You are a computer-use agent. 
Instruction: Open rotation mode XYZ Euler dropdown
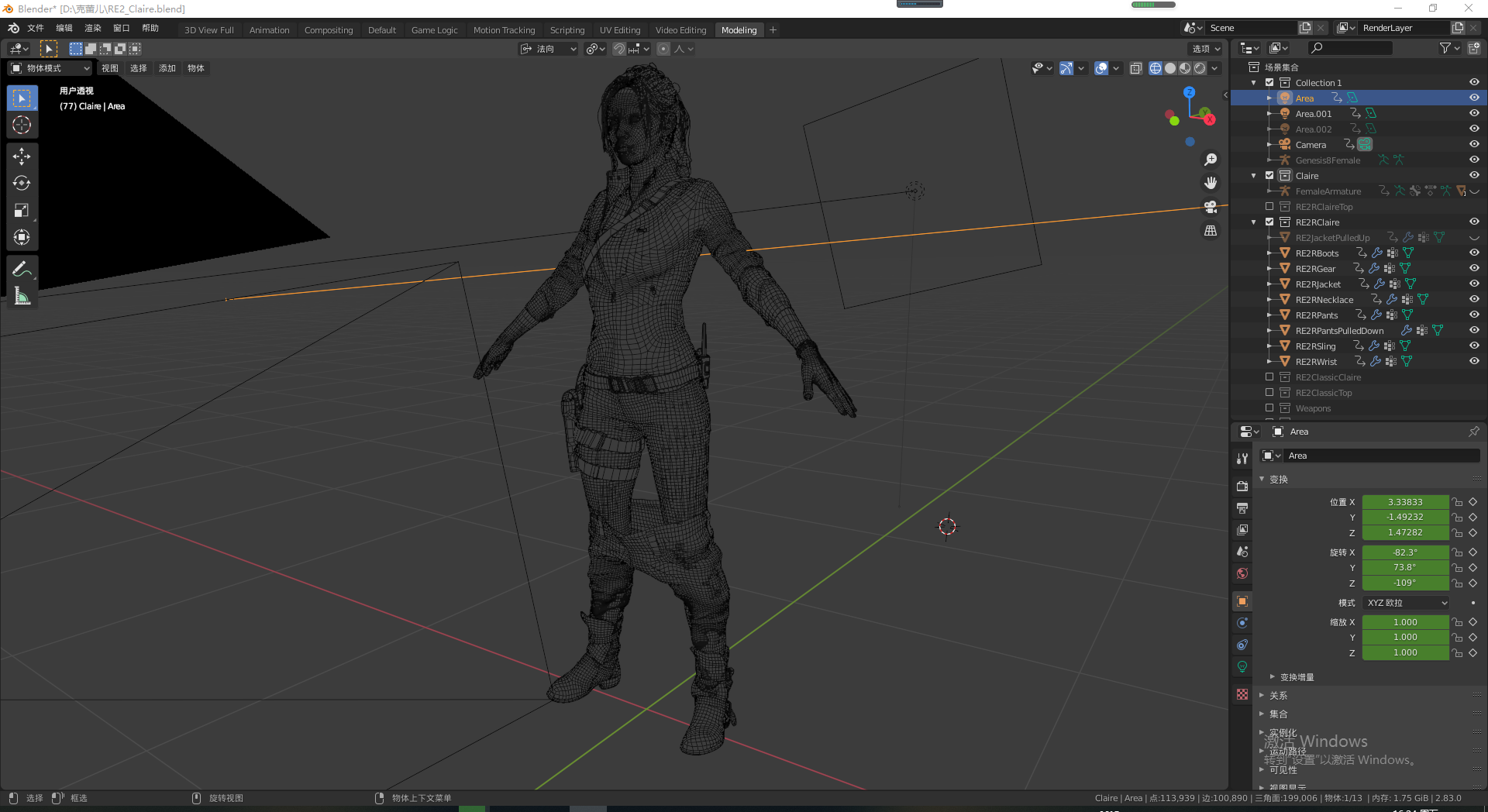click(x=1407, y=603)
